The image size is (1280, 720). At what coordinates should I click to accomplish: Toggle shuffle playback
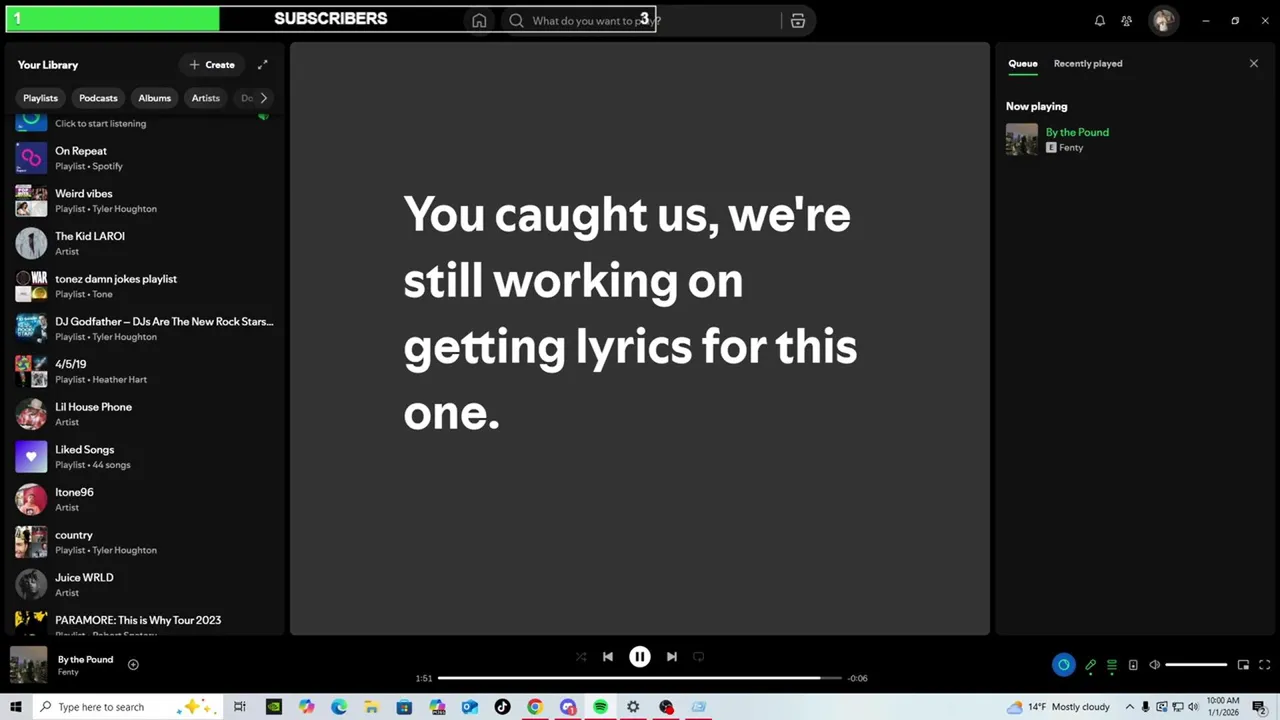click(581, 657)
